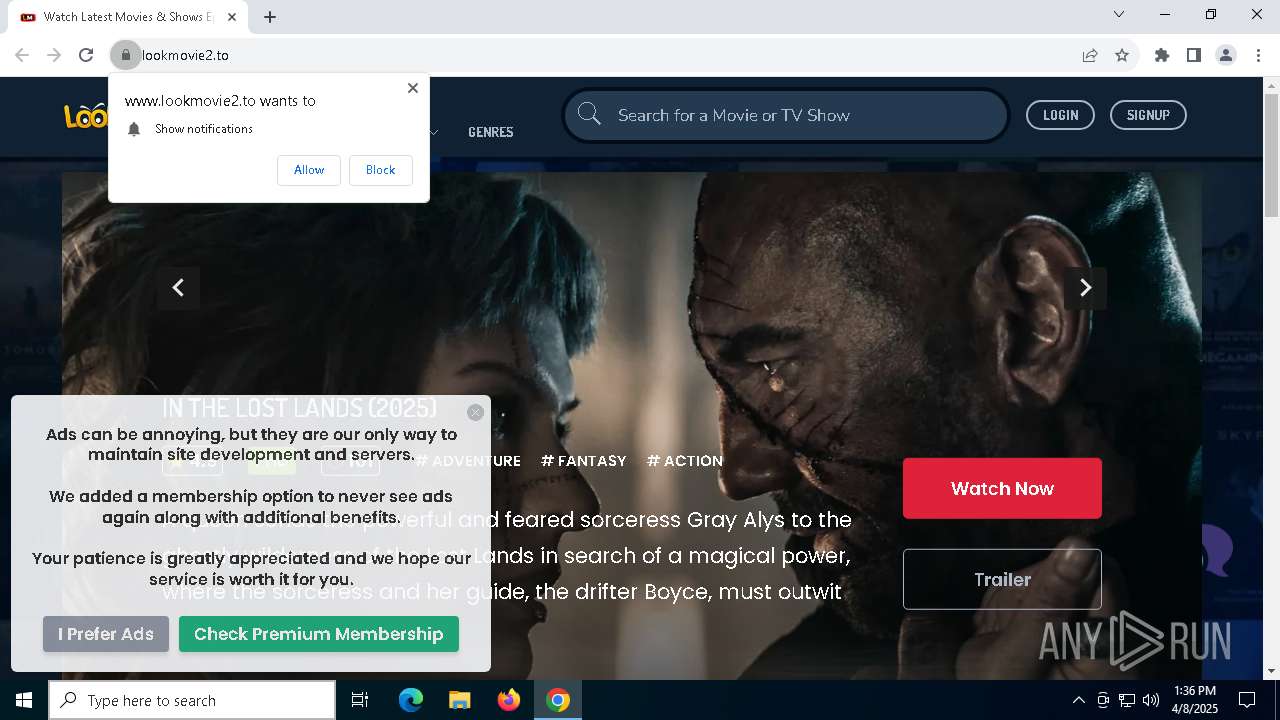This screenshot has width=1280, height=720.
Task: Switch to Chrome taskbar icon
Action: point(558,700)
